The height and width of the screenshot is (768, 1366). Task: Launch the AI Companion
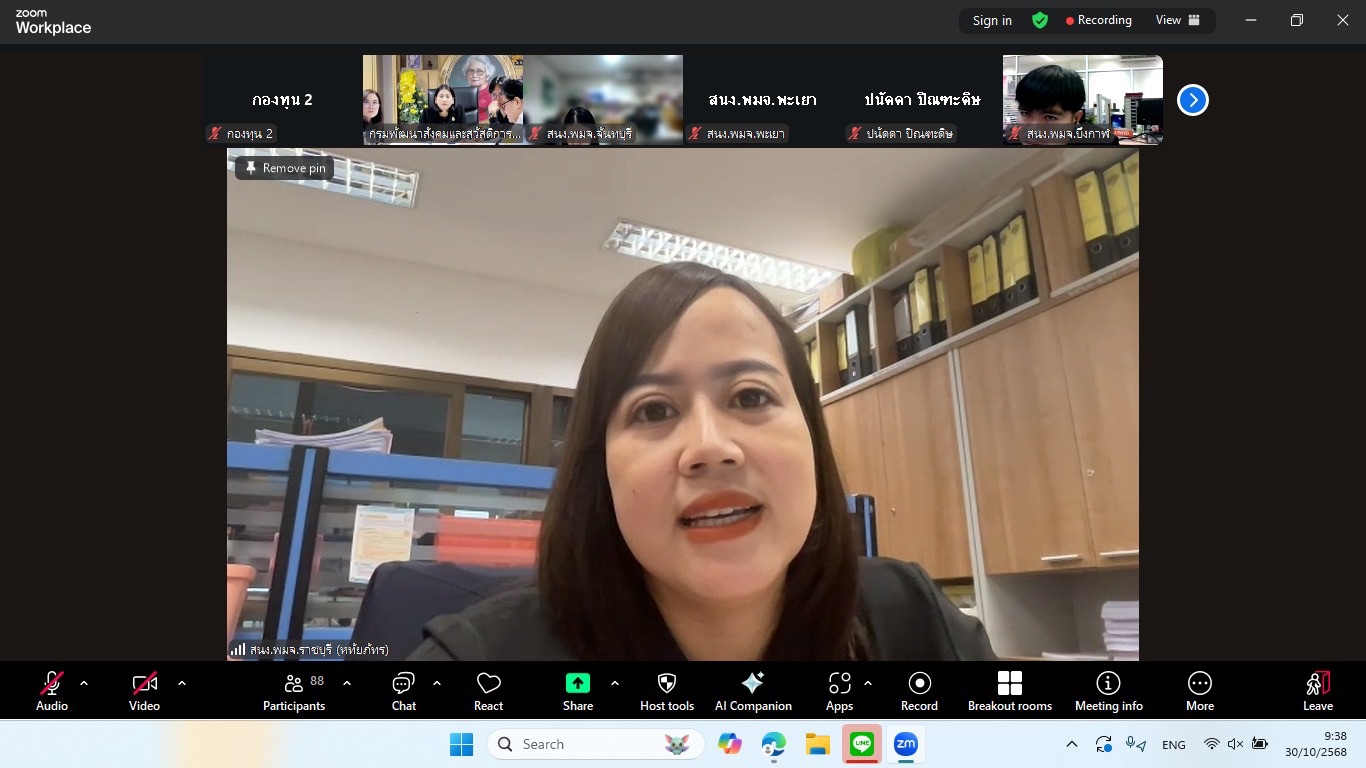coord(753,690)
